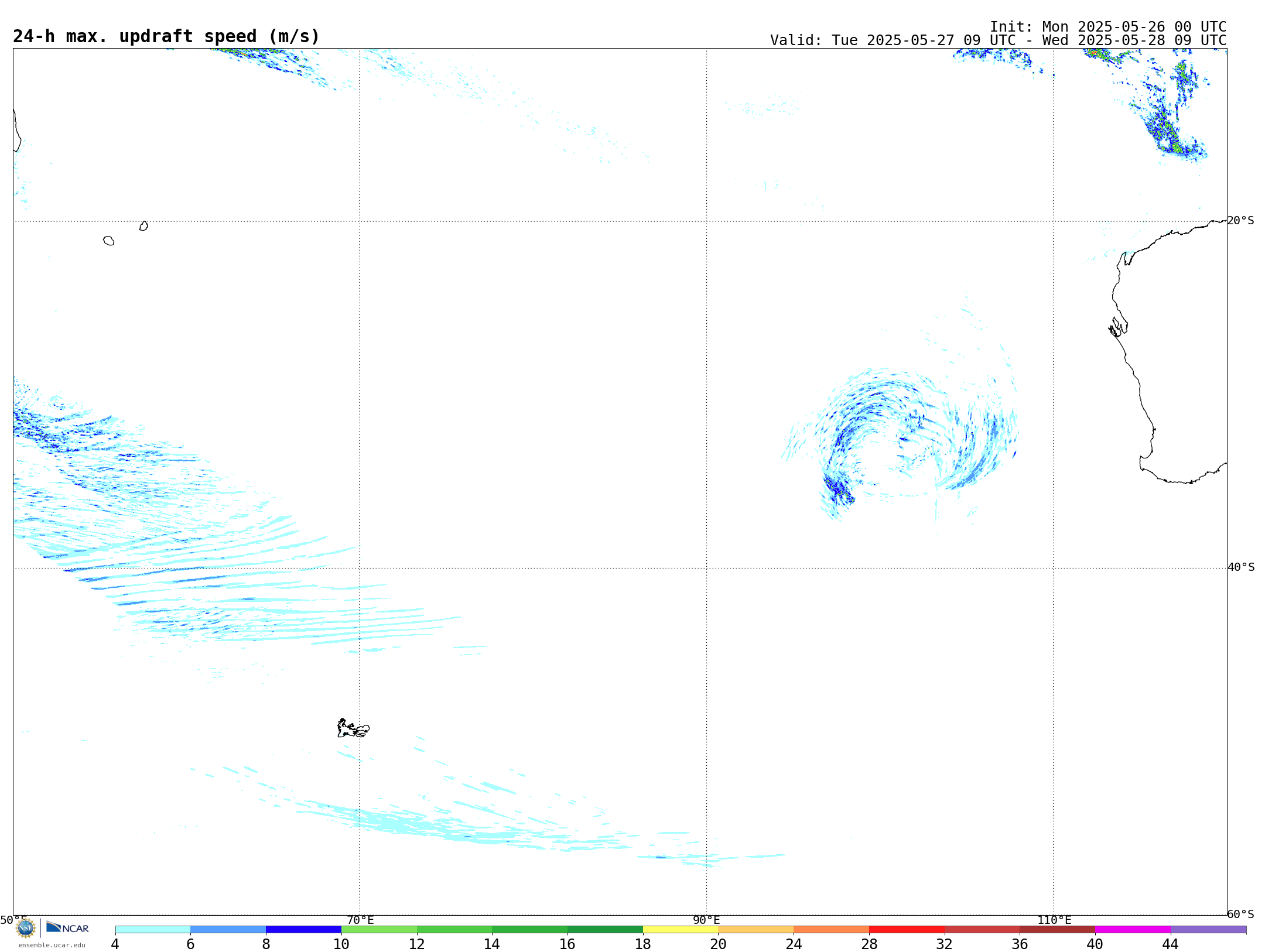This screenshot has width=1265, height=952.
Task: Click the 60°S latitude label
Action: point(1240,914)
